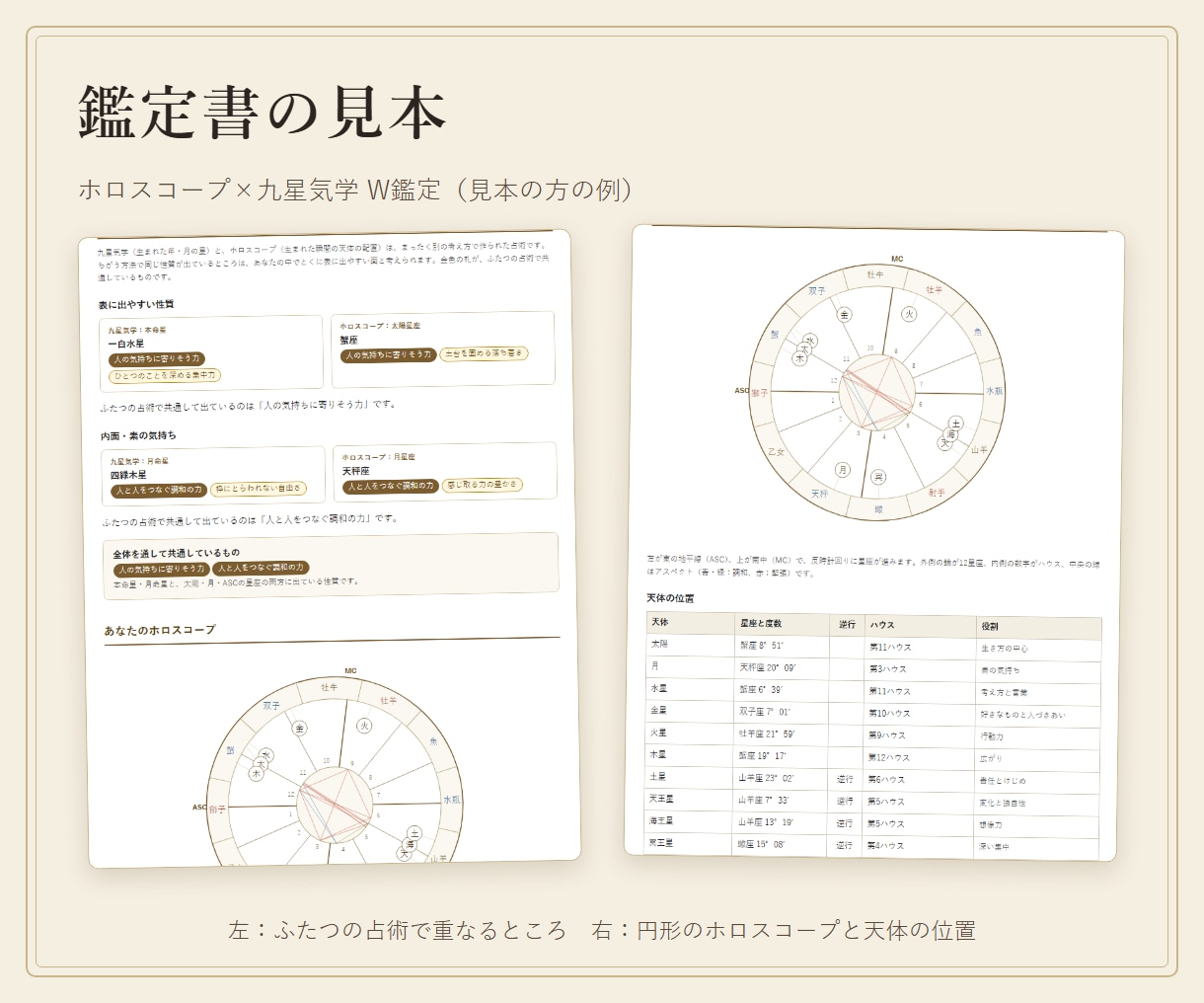Viewport: 1204px width, 1003px height.
Task: Click 蟹座 in the 太陽星座 card
Action: (348, 340)
